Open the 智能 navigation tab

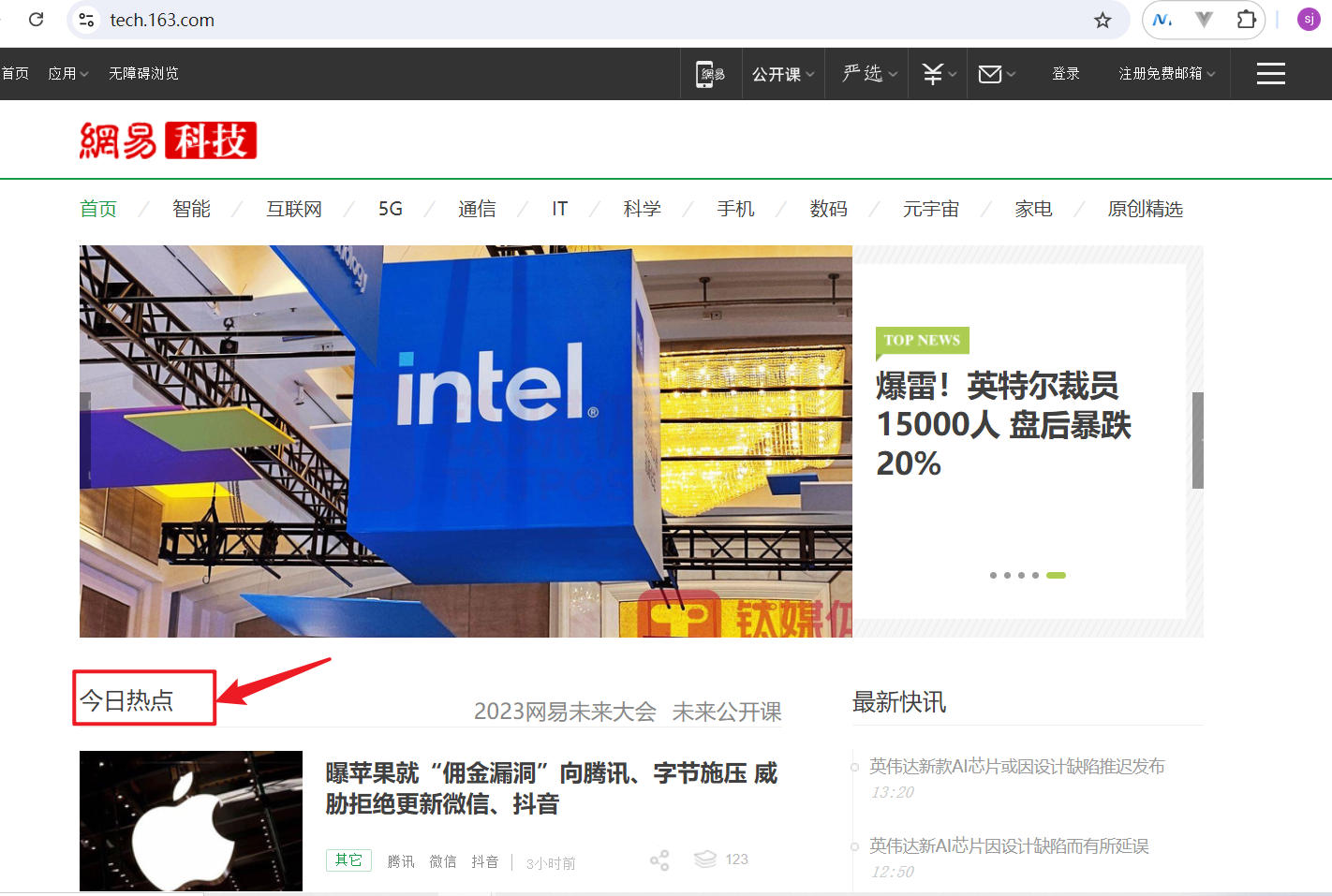click(191, 209)
